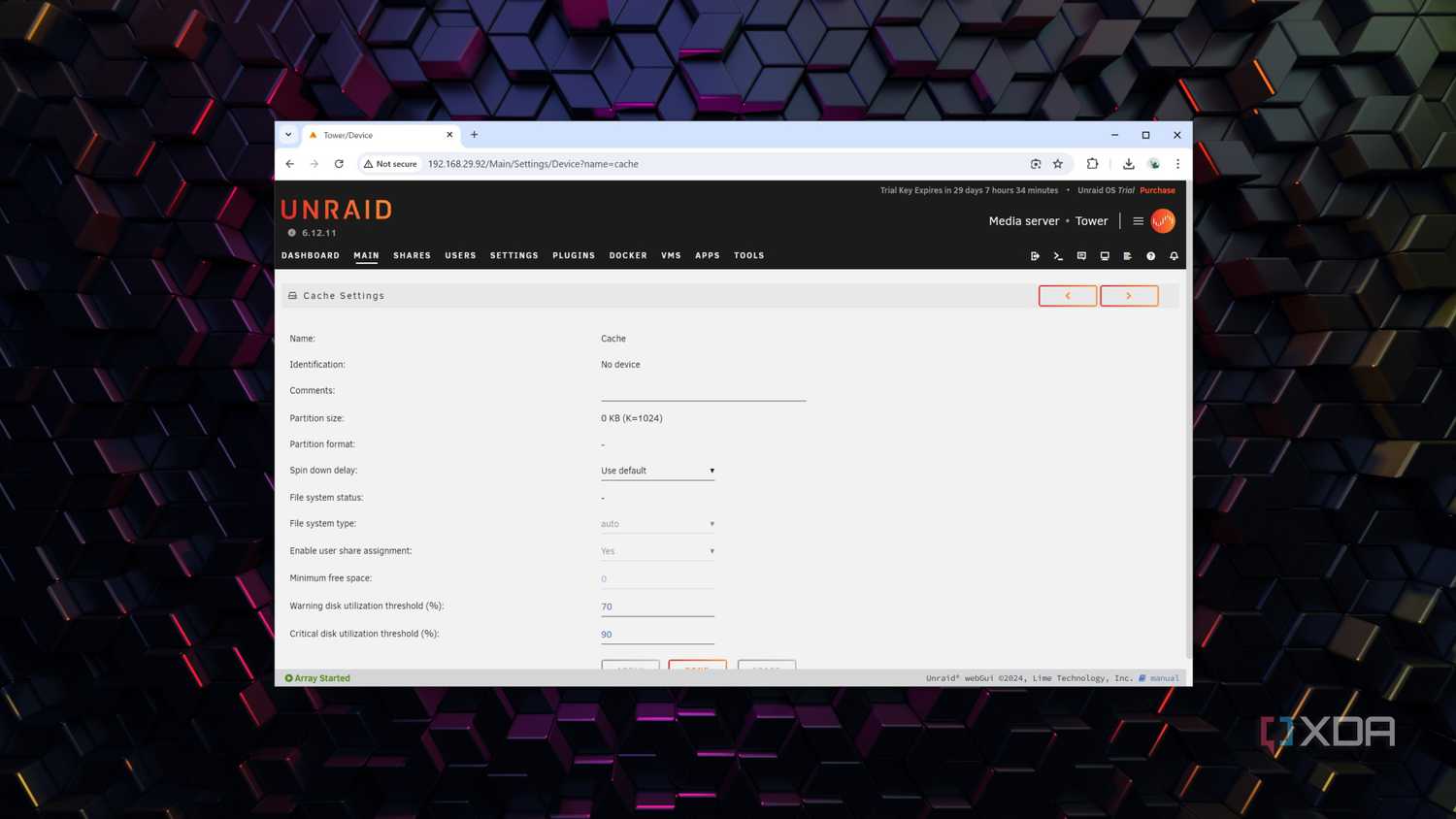The height and width of the screenshot is (819, 1456).
Task: Open the System Log icon
Action: point(1128,256)
